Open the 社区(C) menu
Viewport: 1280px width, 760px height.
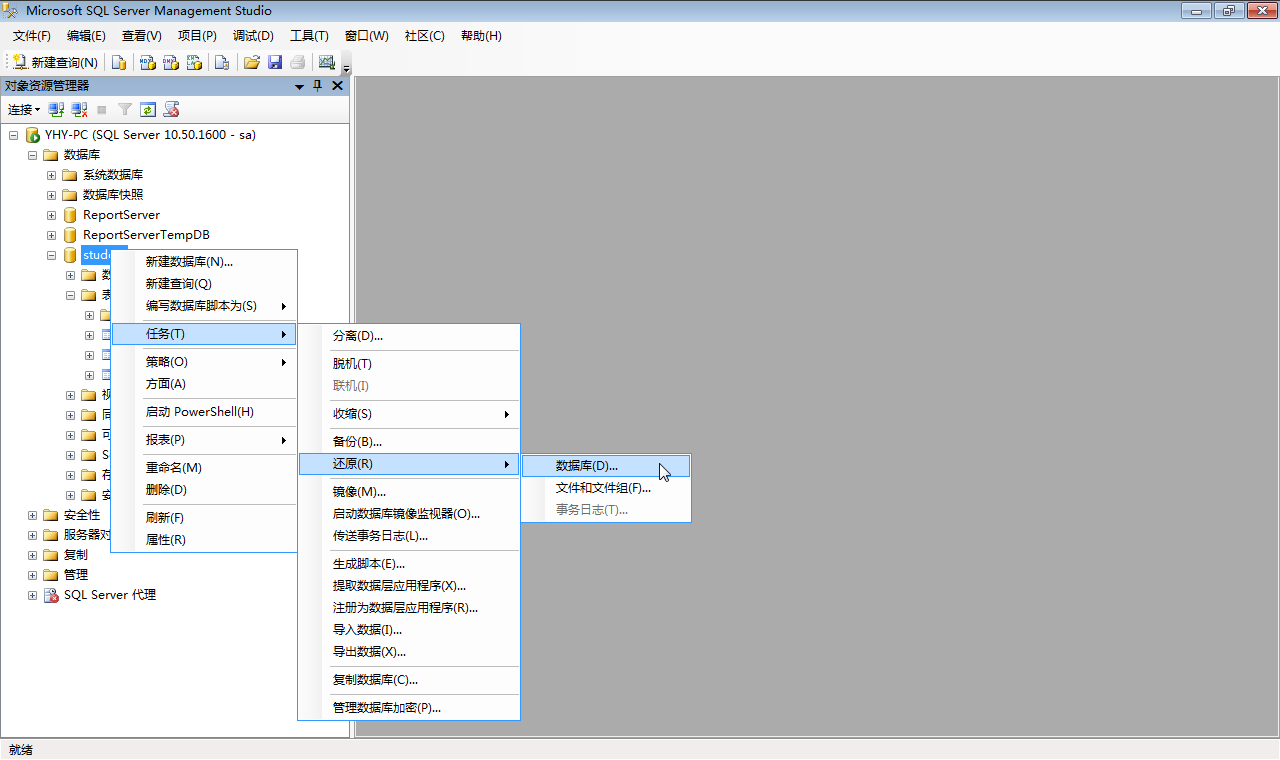point(424,36)
